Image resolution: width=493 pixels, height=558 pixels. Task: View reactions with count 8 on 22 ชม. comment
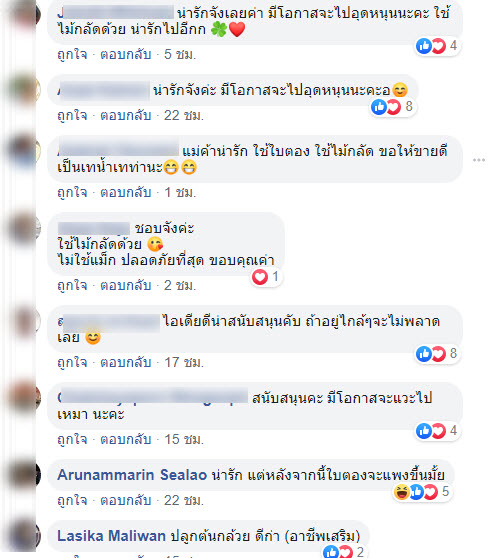pyautogui.click(x=392, y=107)
